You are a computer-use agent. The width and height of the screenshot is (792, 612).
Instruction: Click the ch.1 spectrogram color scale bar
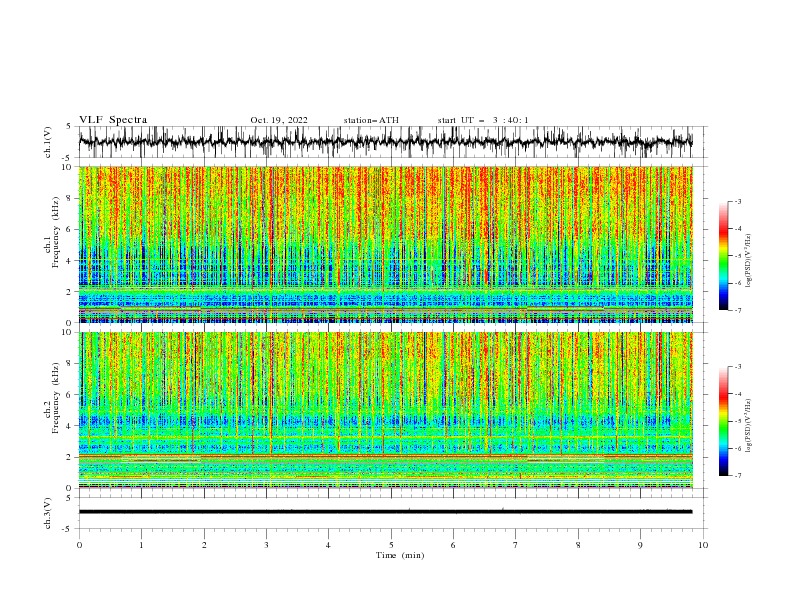coord(723,256)
